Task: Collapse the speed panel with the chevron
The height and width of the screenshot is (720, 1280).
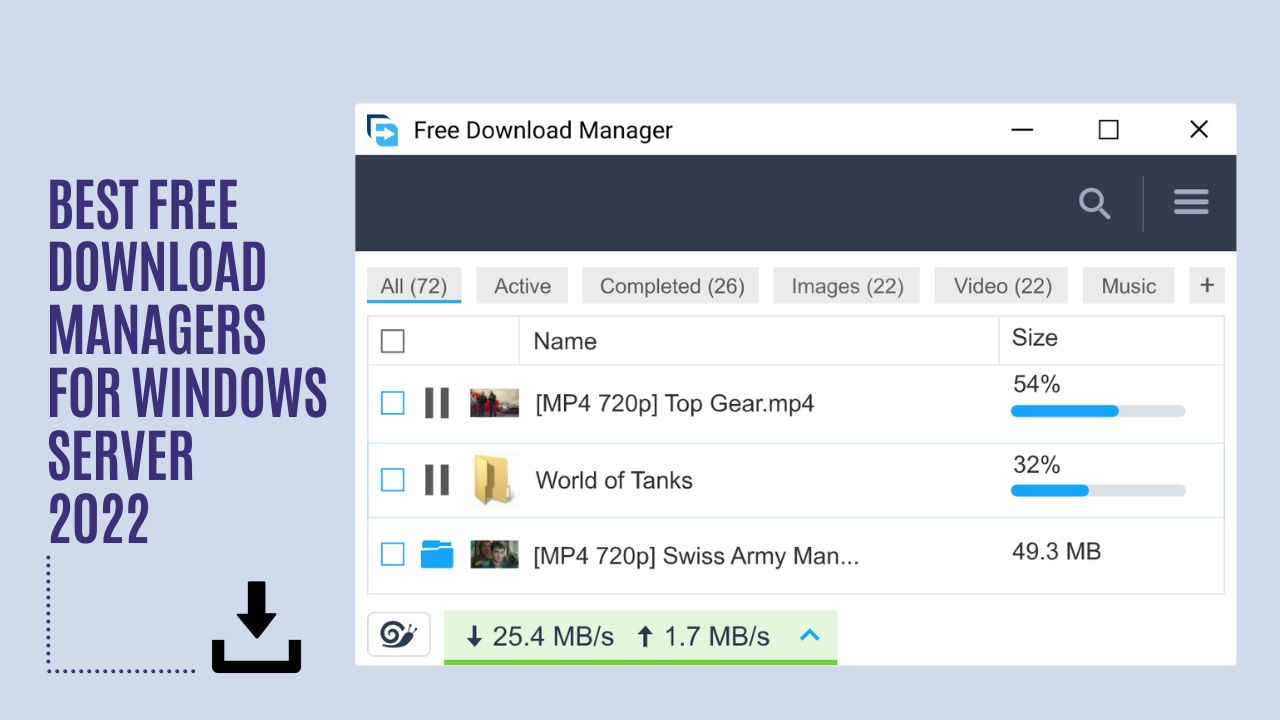Action: (x=810, y=636)
